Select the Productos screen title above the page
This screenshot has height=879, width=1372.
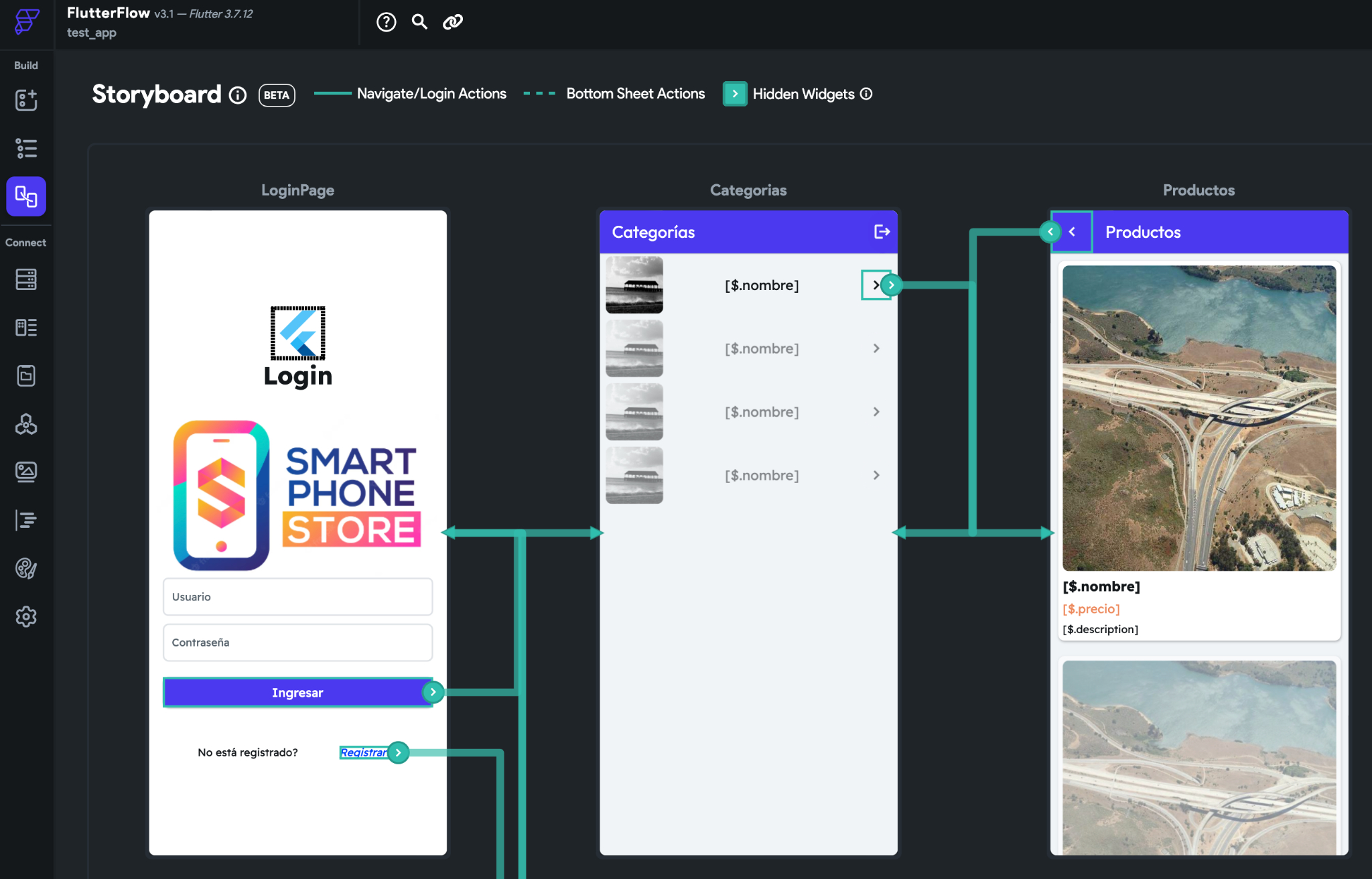1198,190
